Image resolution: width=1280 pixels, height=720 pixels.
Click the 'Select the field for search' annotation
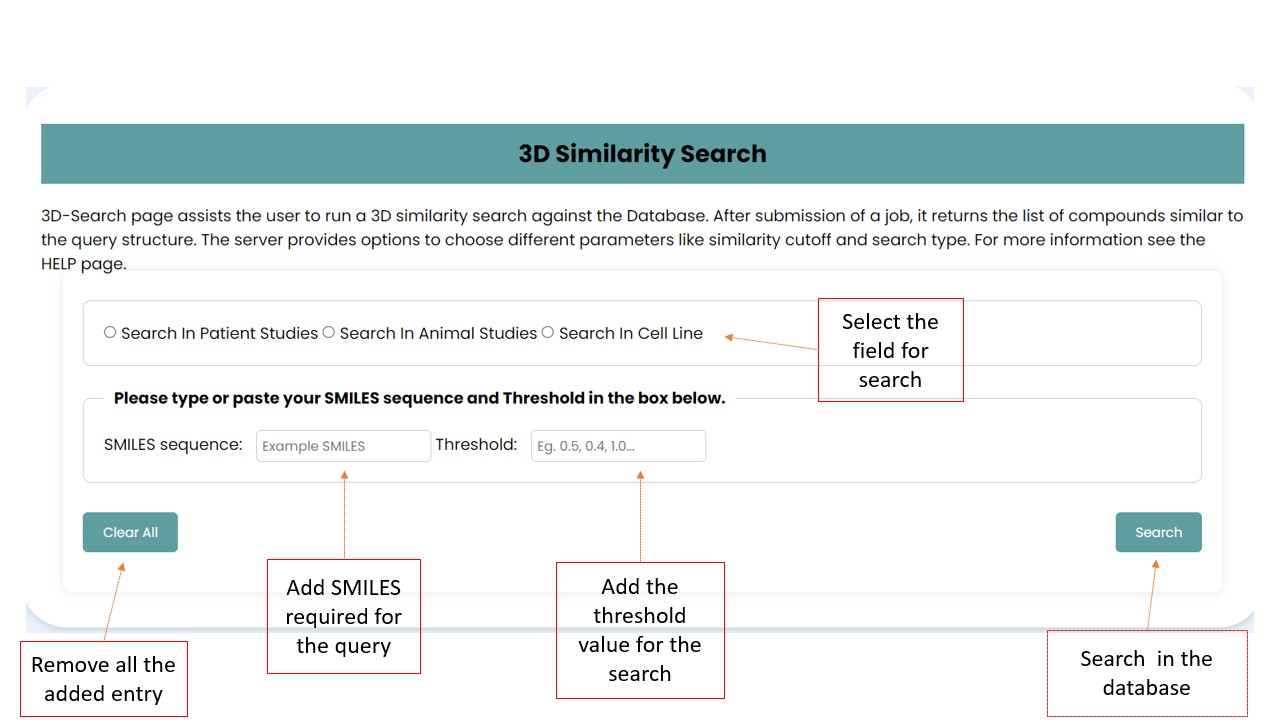click(x=890, y=350)
